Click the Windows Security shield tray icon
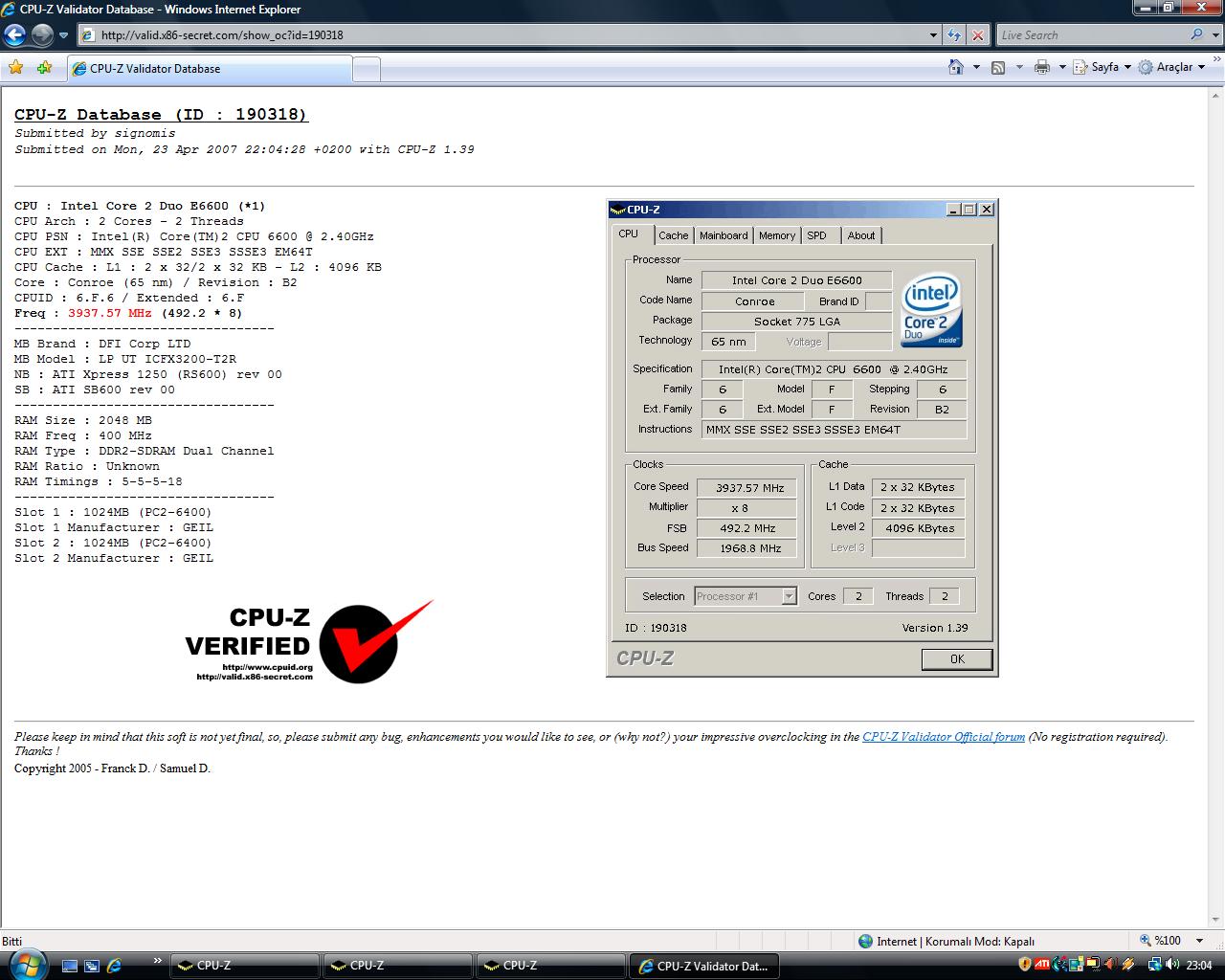 tap(1025, 965)
